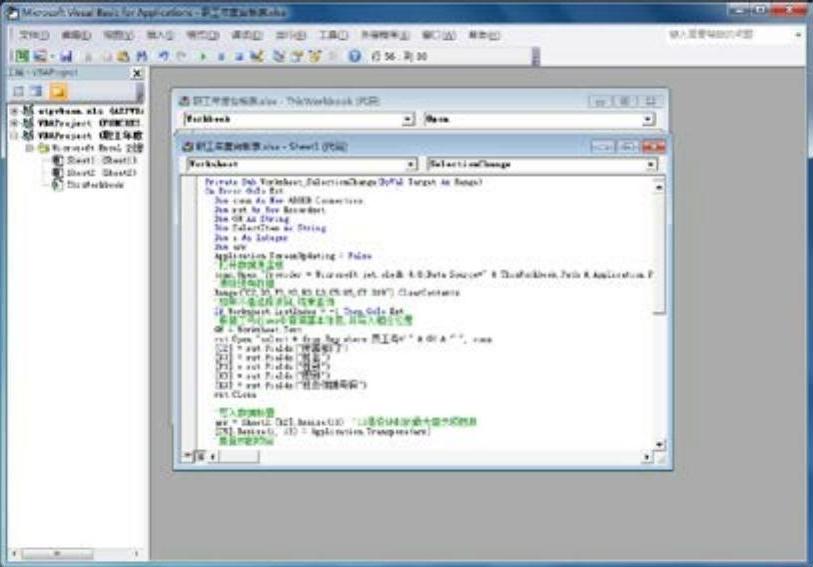Click the Break pause icon
813x567 pixels.
(x=221, y=56)
